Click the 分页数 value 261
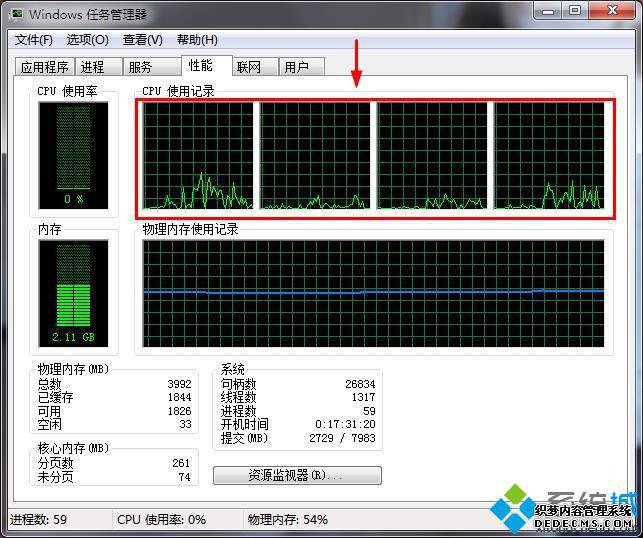The width and height of the screenshot is (643, 538). (x=181, y=463)
